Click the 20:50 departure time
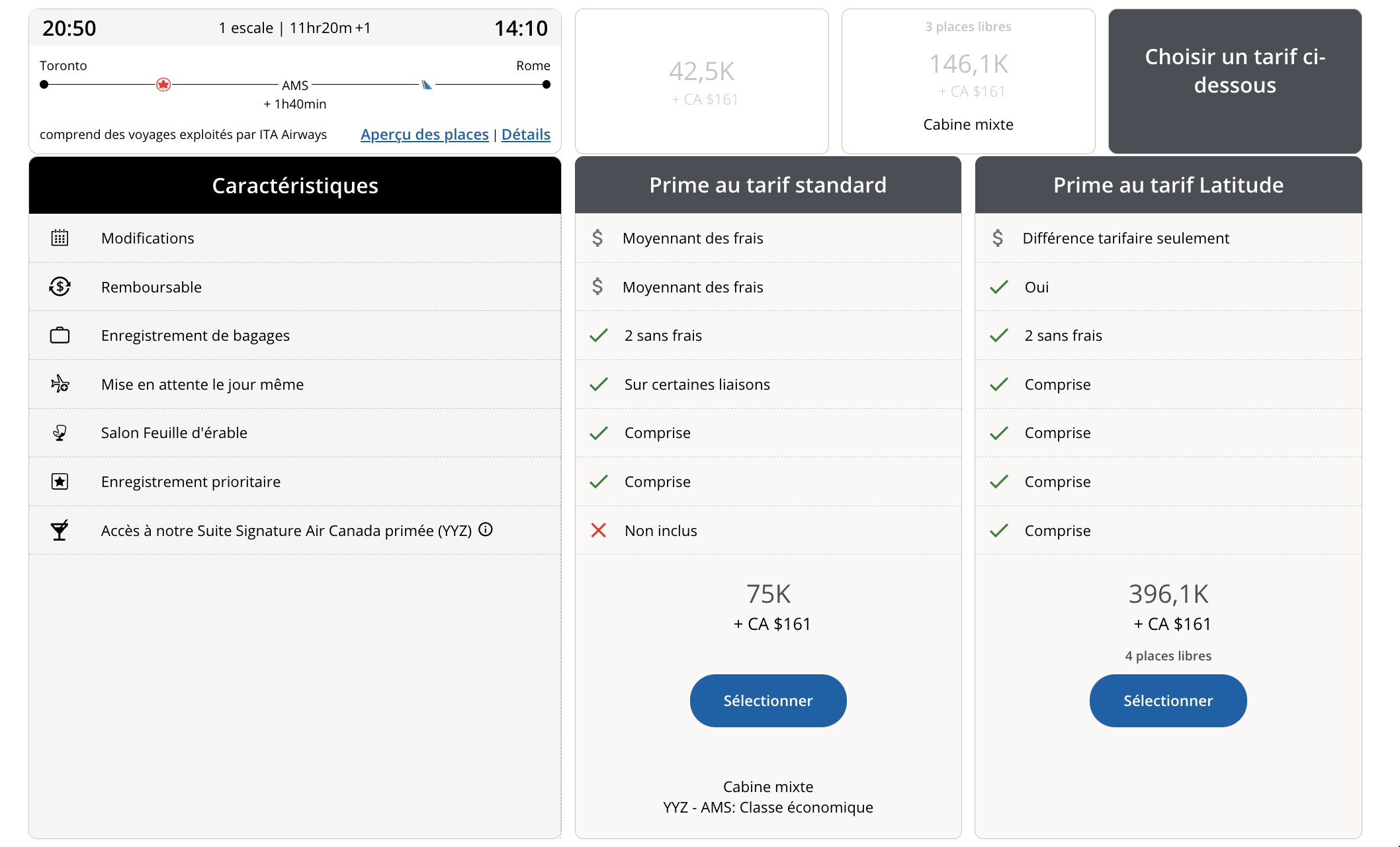The height and width of the screenshot is (847, 1400). (69, 28)
